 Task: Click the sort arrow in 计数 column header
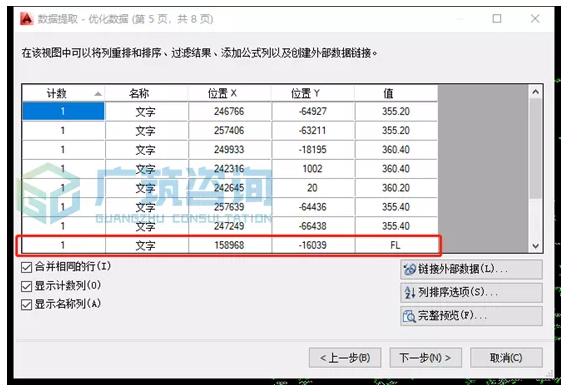point(98,94)
